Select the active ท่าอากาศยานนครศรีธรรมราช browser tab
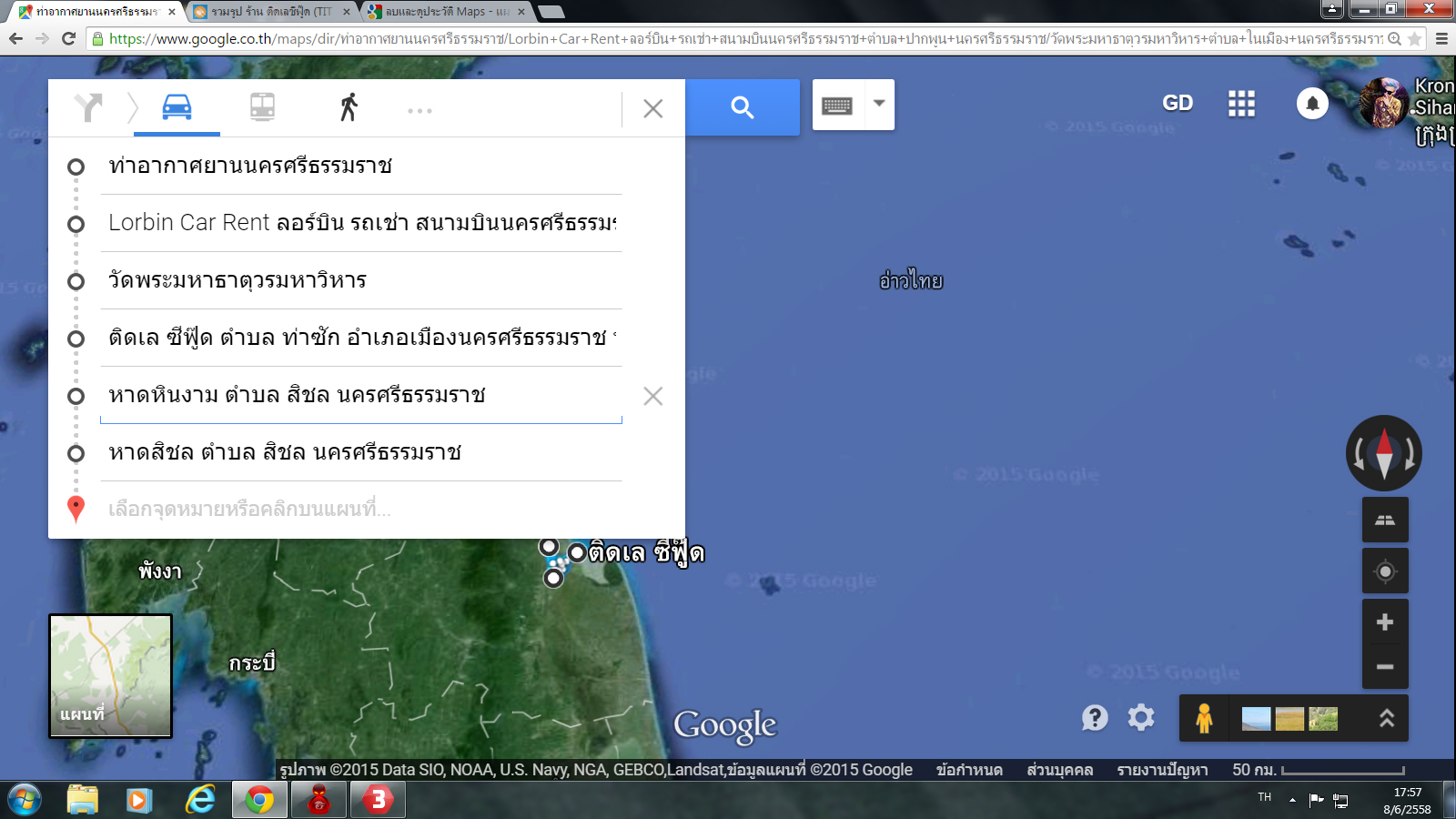Screen dimensions: 1456x819 coord(96,12)
